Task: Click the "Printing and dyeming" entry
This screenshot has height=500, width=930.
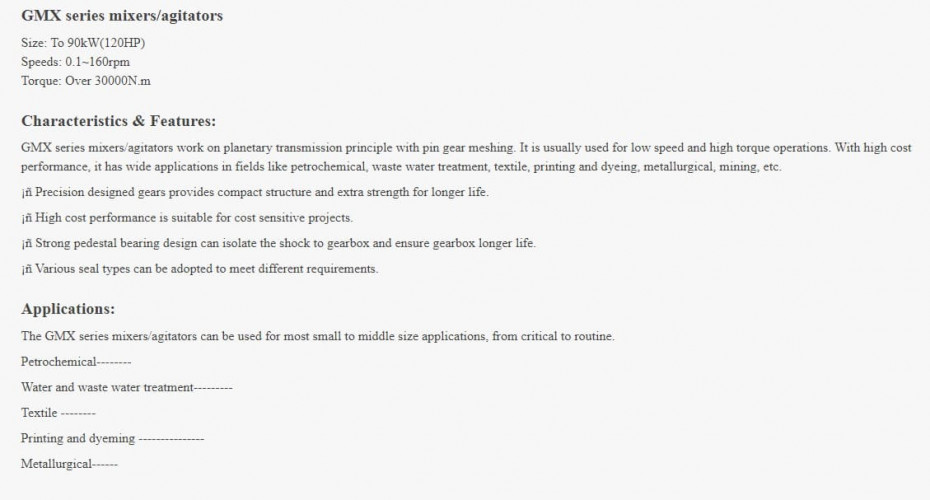Action: click(112, 438)
